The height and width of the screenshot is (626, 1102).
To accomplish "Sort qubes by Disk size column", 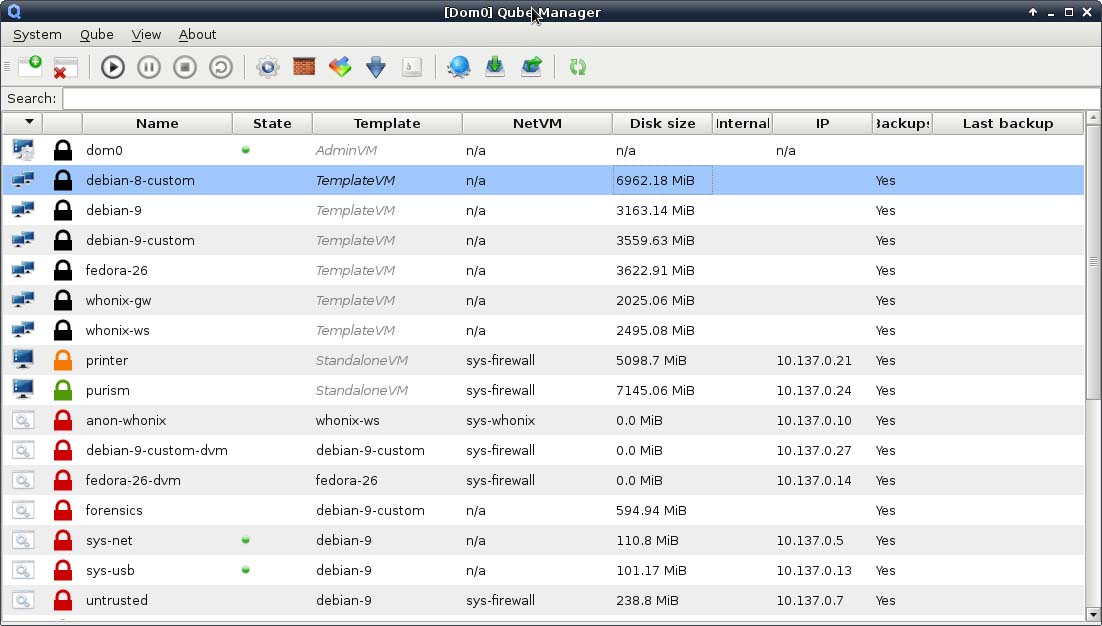I will pyautogui.click(x=662, y=123).
